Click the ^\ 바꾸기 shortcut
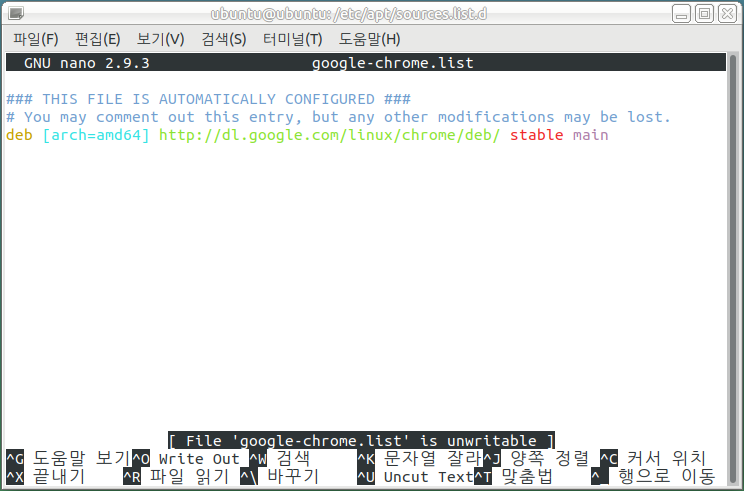 click(279, 477)
